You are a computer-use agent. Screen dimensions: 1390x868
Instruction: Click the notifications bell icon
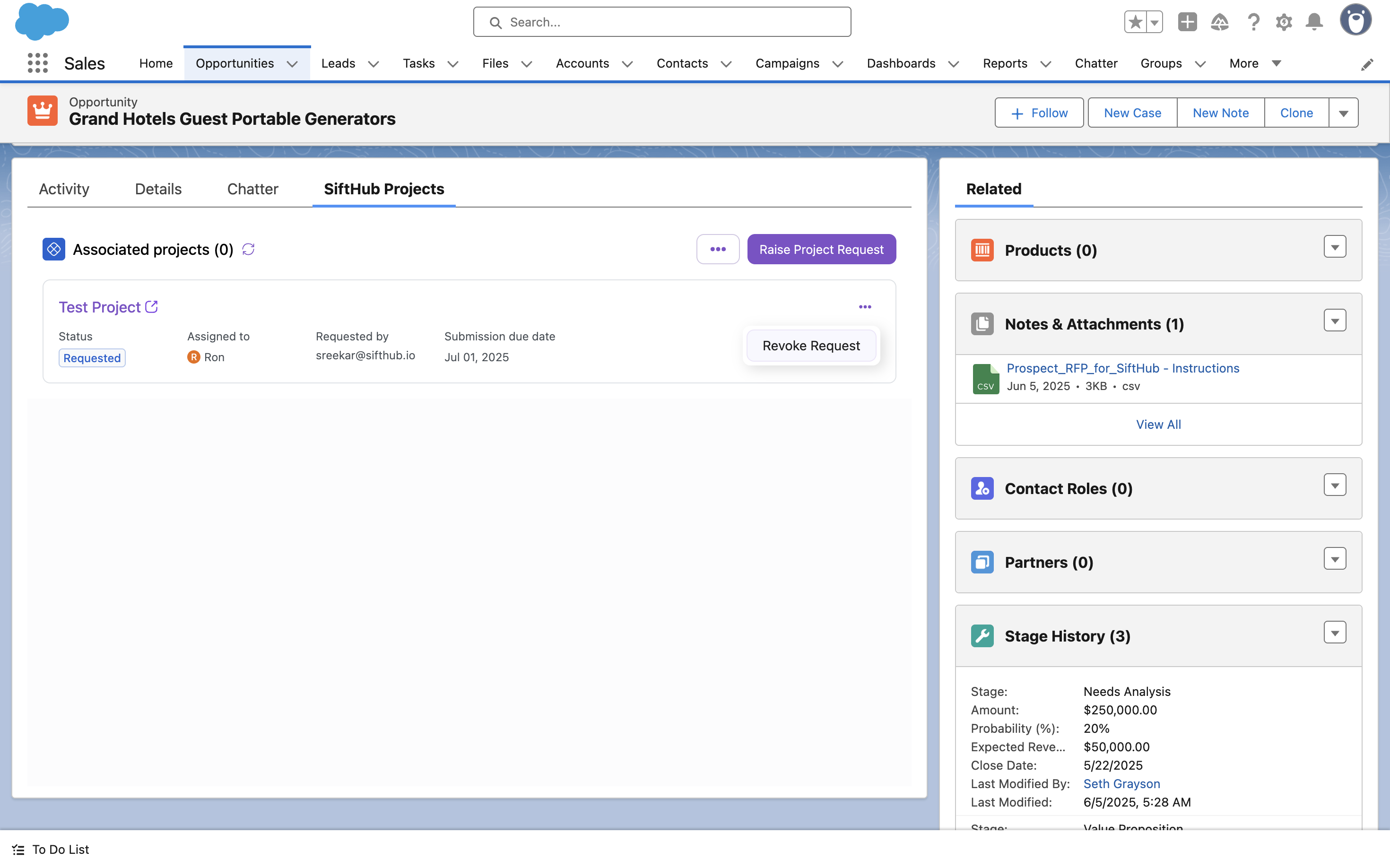[x=1313, y=22]
